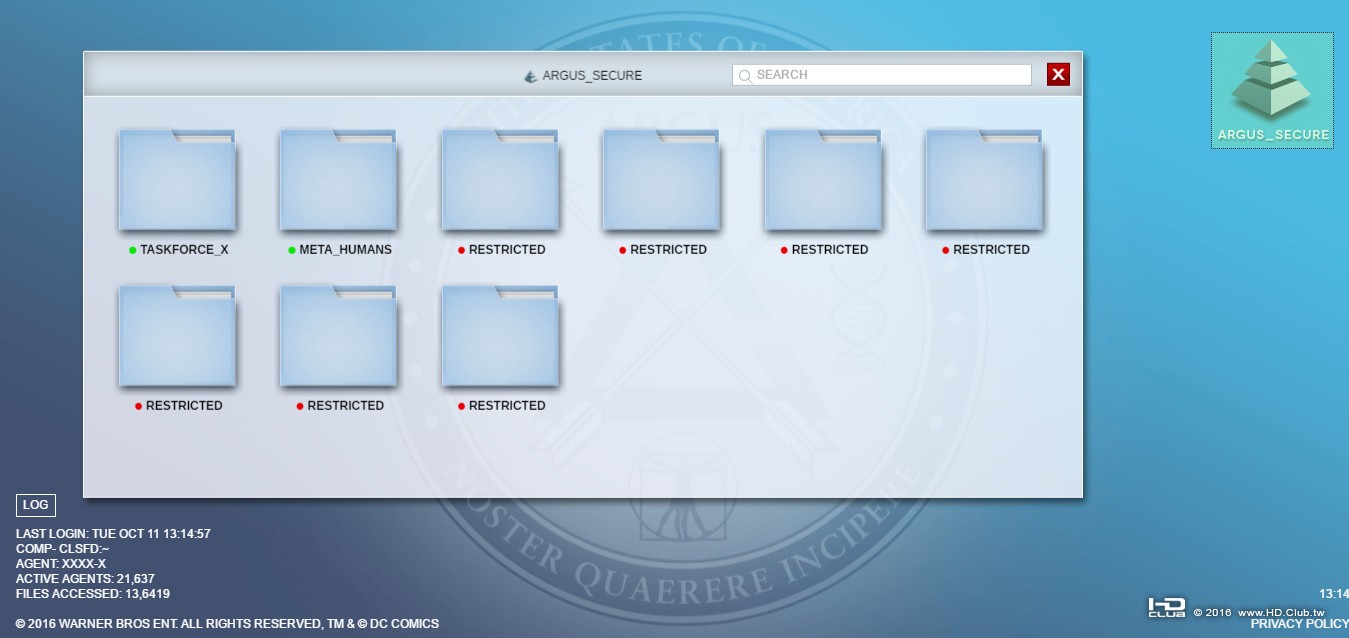Click the ARGUS_SECURE desktop pyramid icon

1272,90
